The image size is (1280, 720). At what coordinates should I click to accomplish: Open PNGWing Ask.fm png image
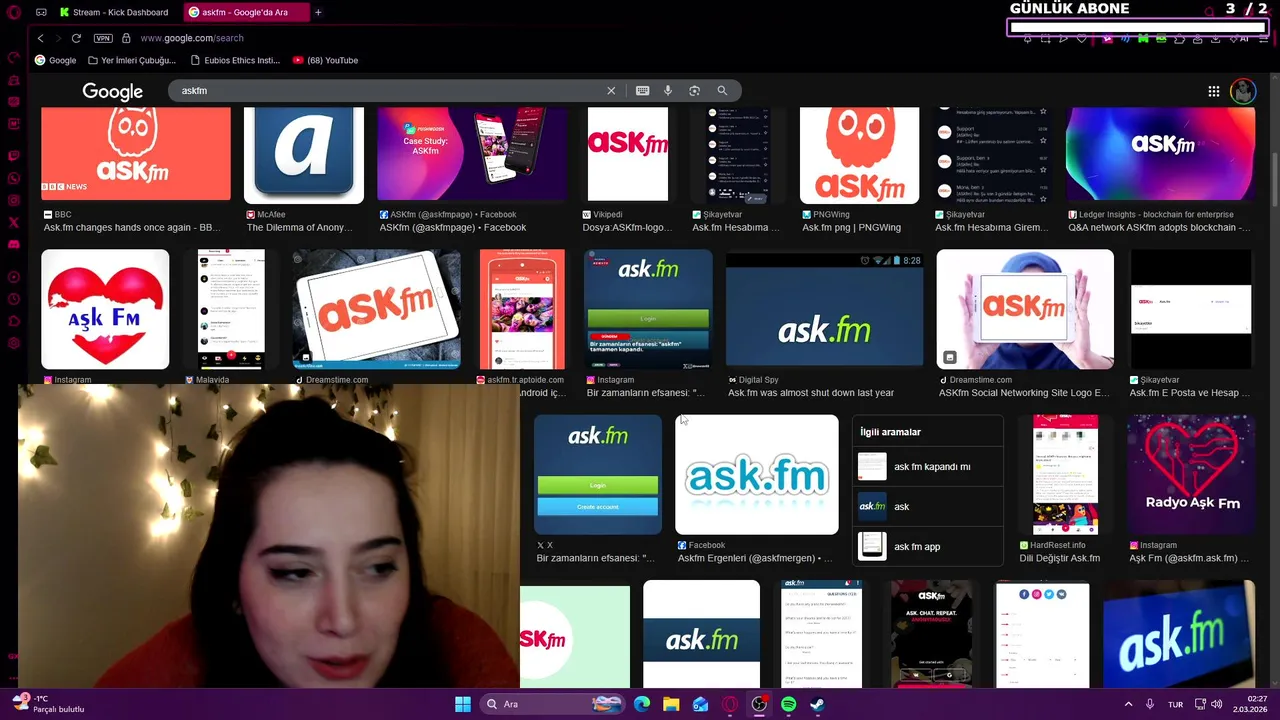pos(859,155)
